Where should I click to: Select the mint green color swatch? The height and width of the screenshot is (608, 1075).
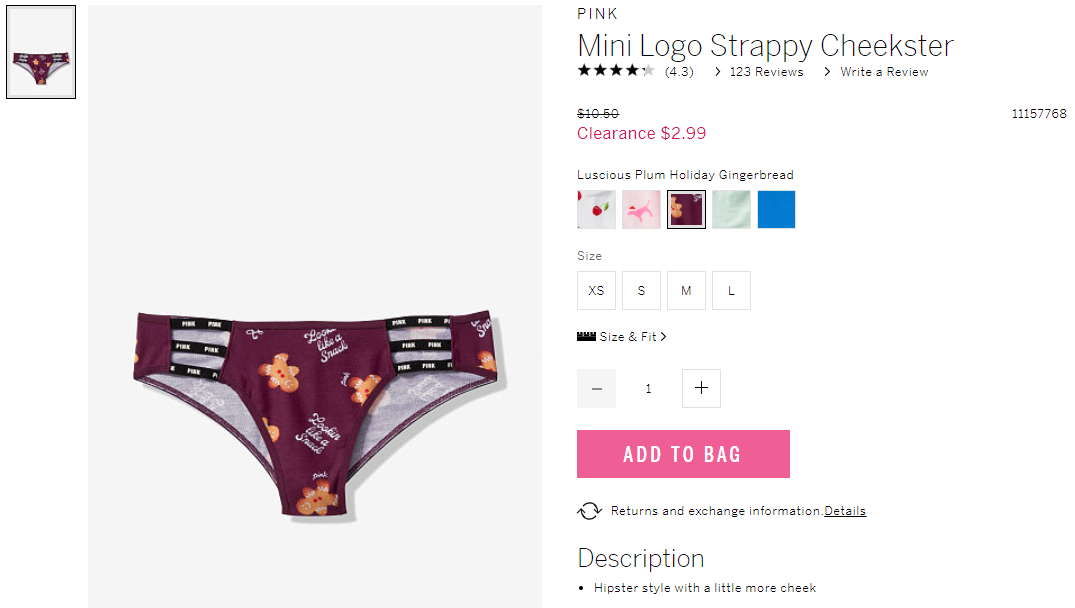[x=731, y=209]
